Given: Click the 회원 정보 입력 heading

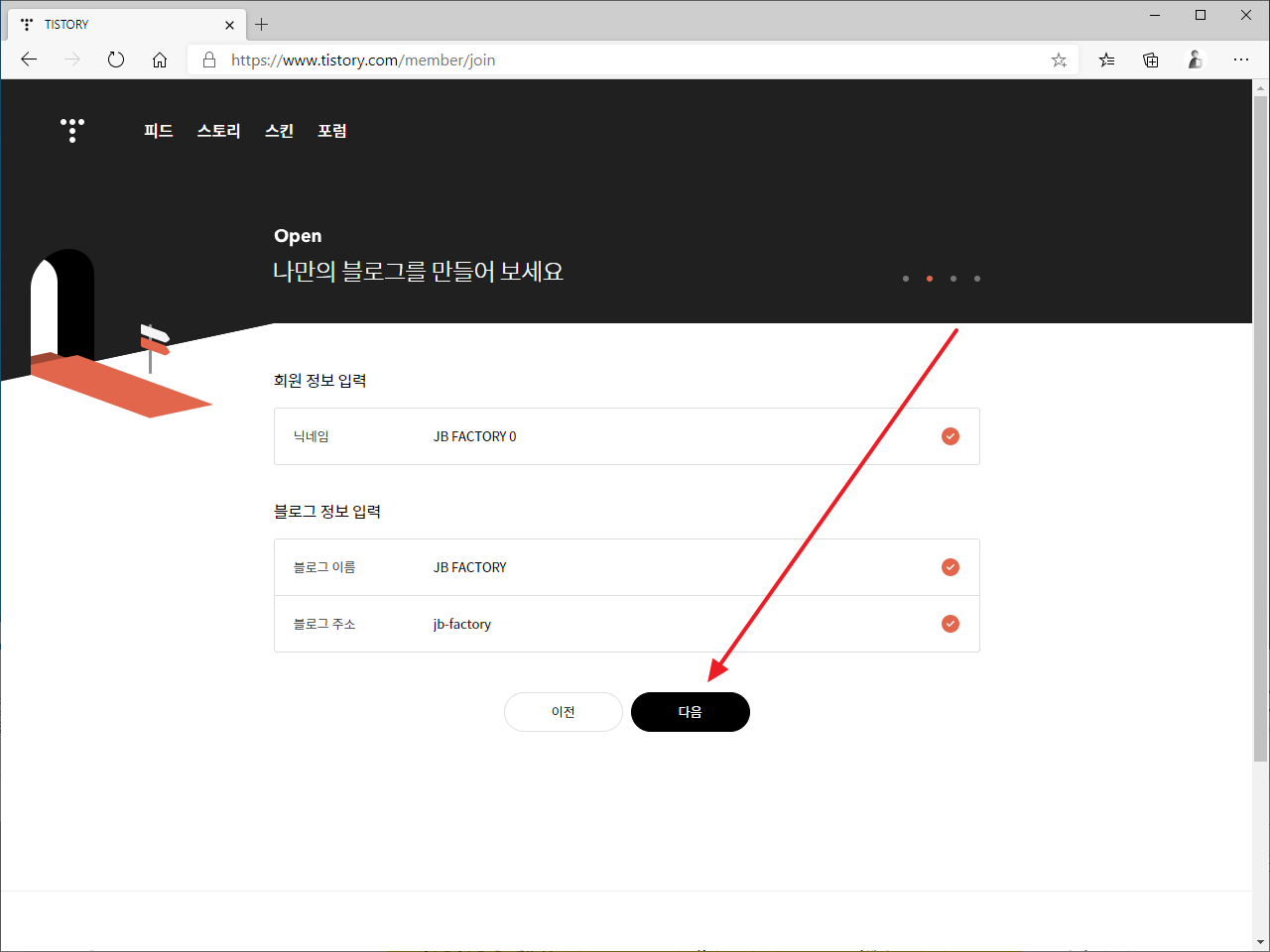Looking at the screenshot, I should [320, 381].
